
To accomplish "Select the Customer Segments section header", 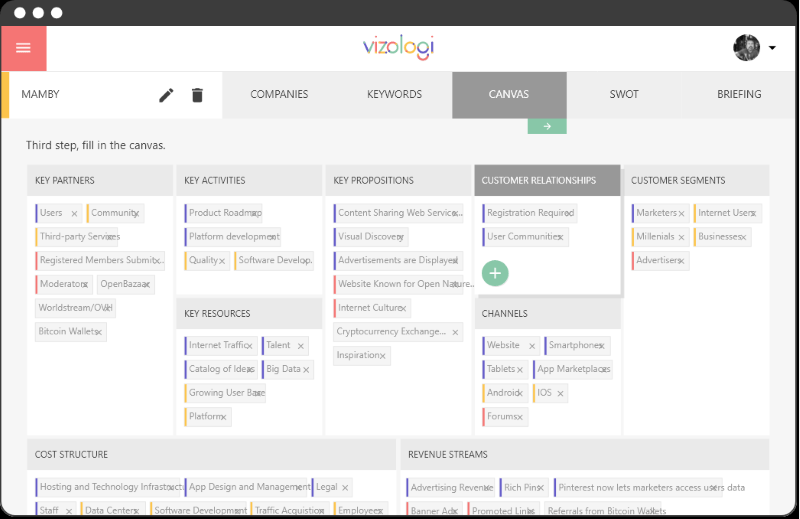I will click(696, 180).
